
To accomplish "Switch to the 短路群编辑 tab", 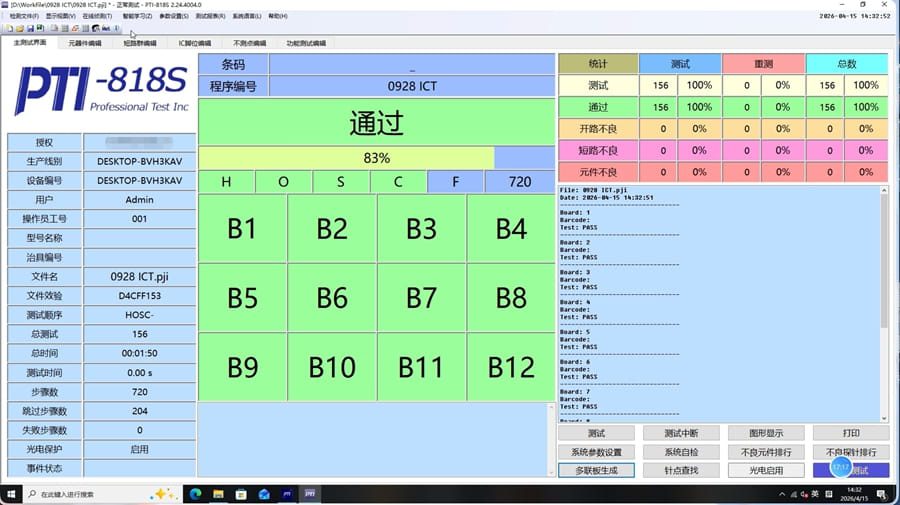I will [x=139, y=43].
